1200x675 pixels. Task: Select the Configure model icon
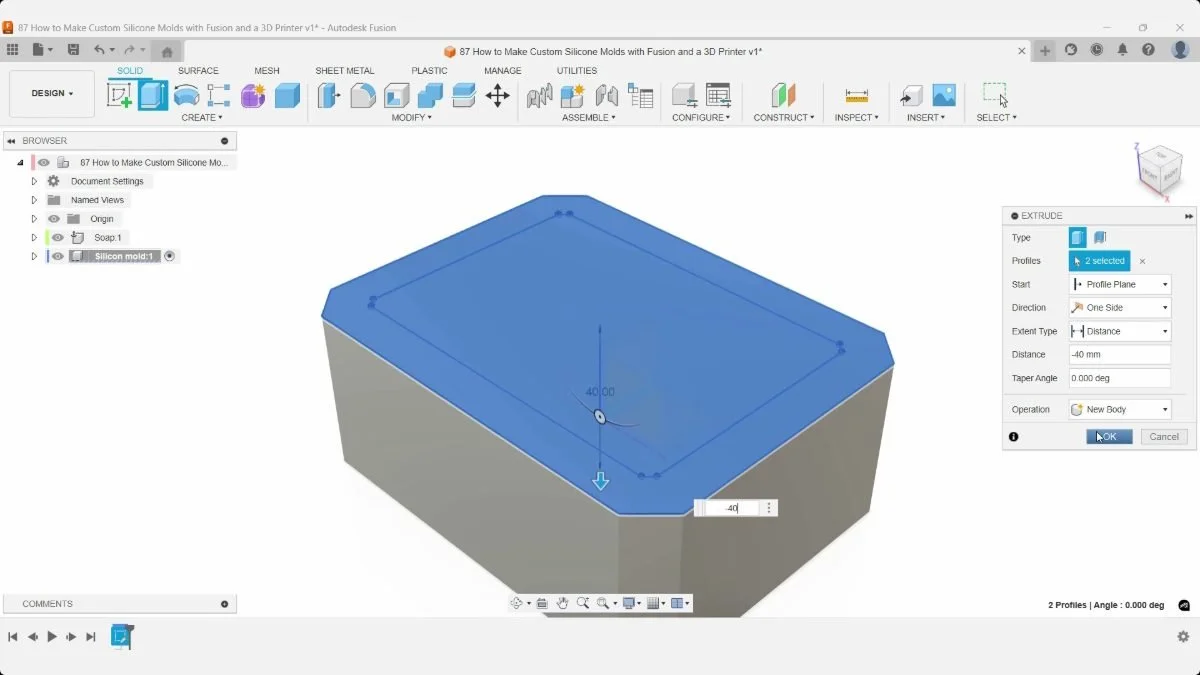point(684,95)
